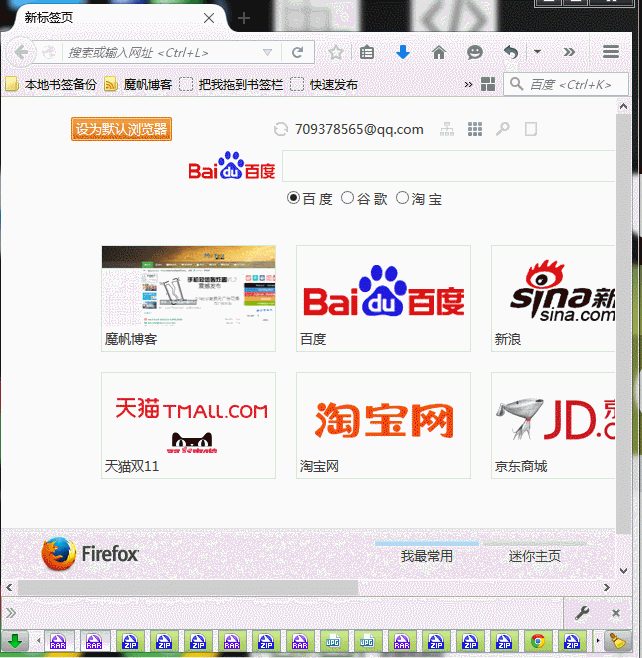This screenshot has width=642, height=658.
Task: Bookmark this page with the star icon
Action: 336,52
